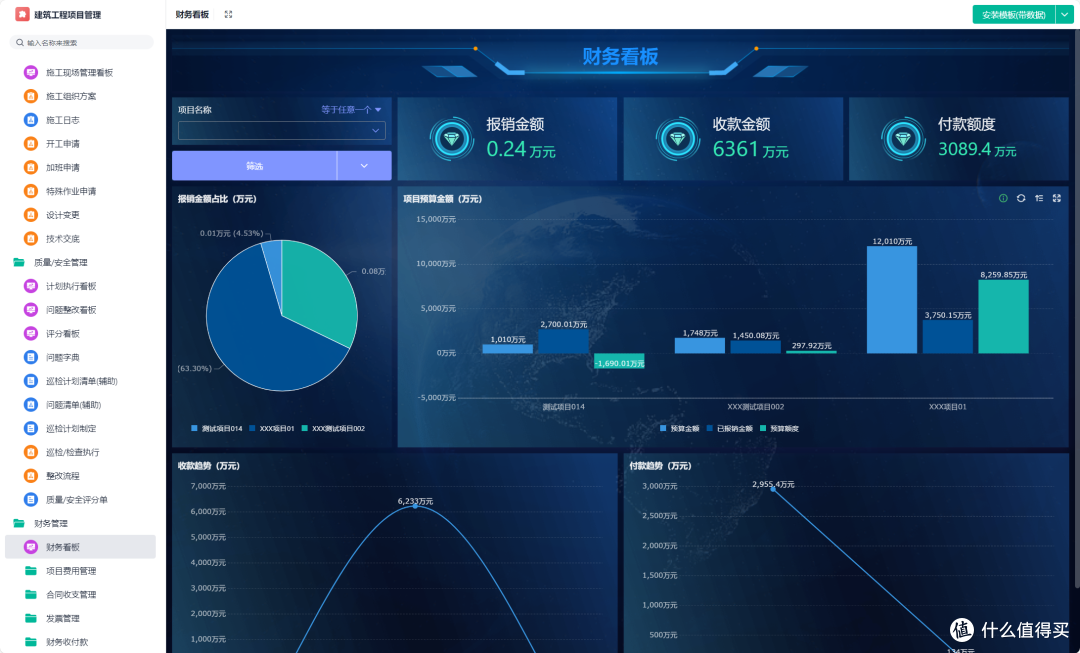Click the blue document icon beside 问题字典
This screenshot has height=653, width=1080.
30,357
